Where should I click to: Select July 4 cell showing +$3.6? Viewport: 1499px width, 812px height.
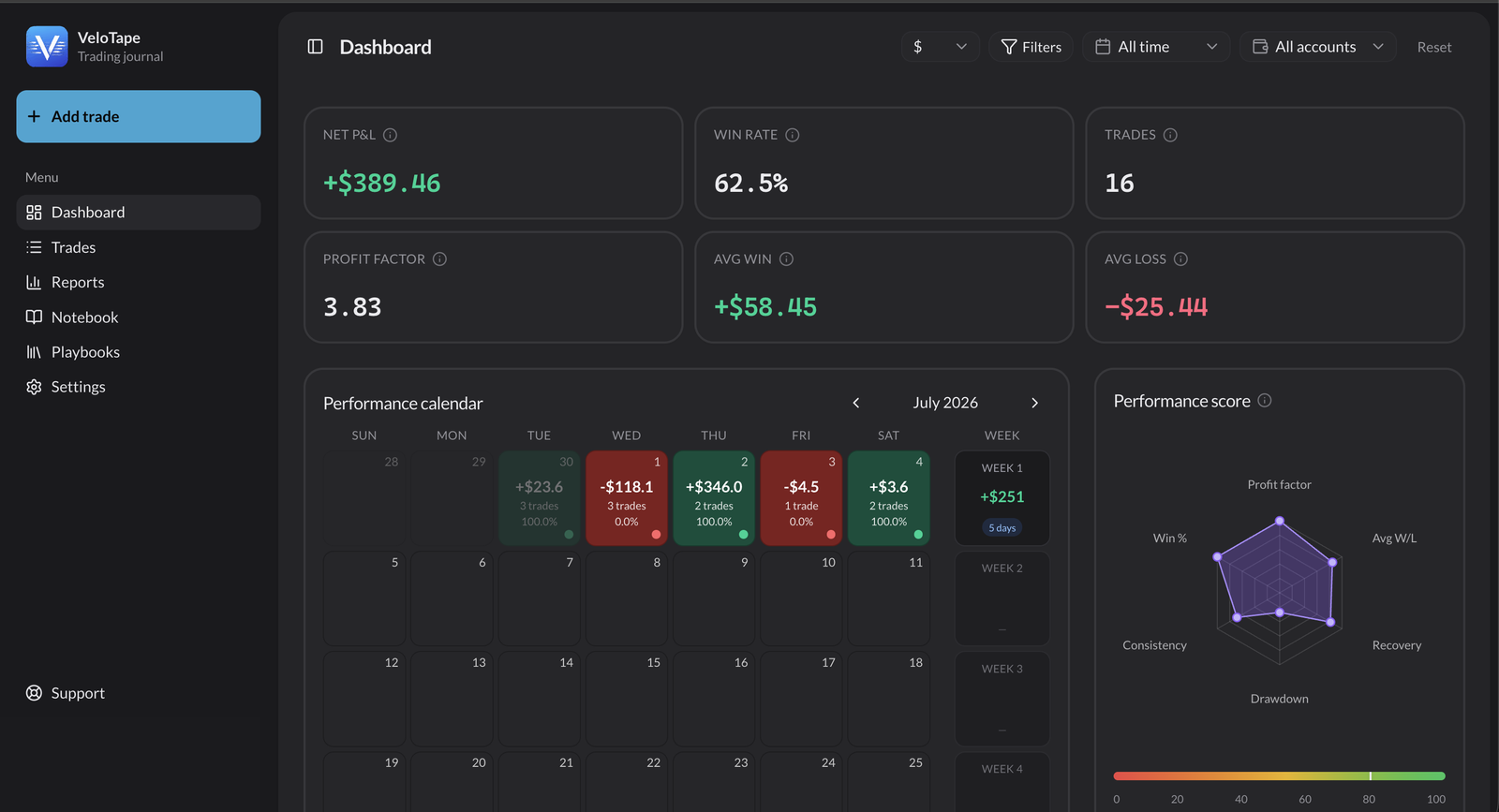tap(889, 498)
